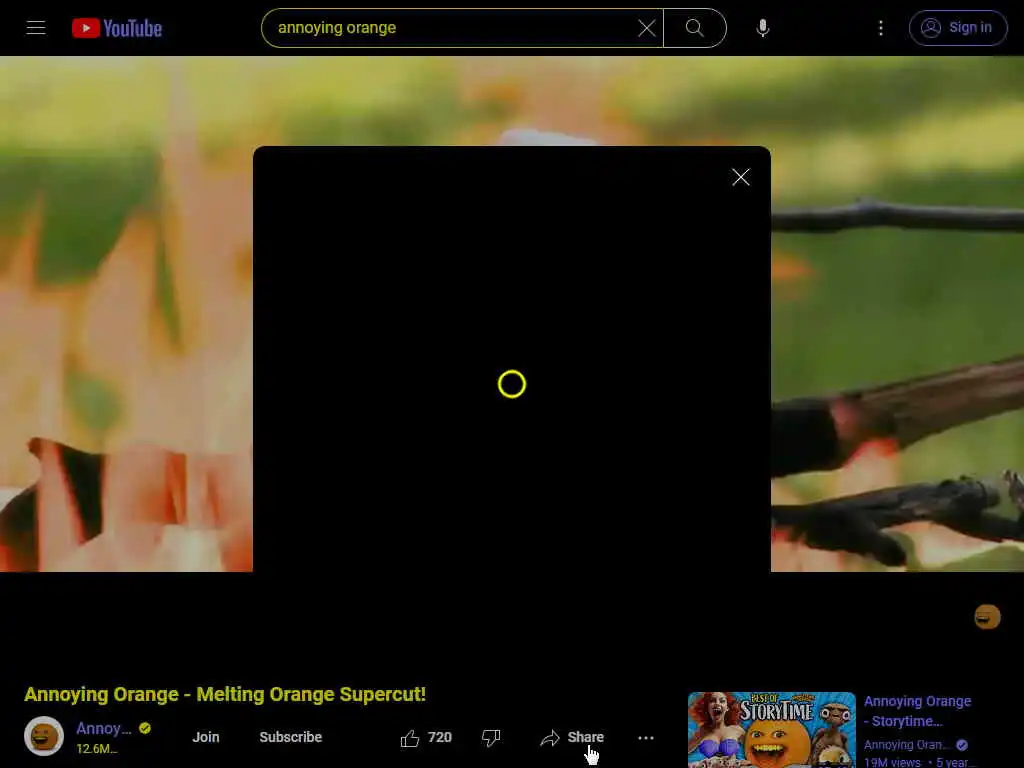Open the Storytime recommended video thumbnail

[771, 729]
